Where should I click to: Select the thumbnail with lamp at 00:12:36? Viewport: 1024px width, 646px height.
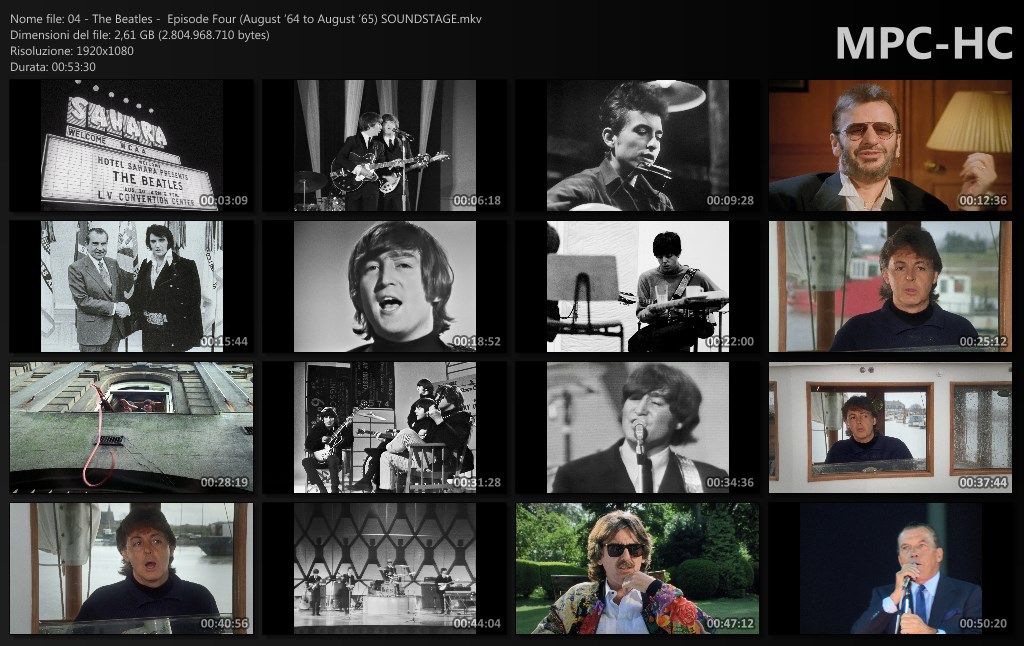pyautogui.click(x=890, y=145)
